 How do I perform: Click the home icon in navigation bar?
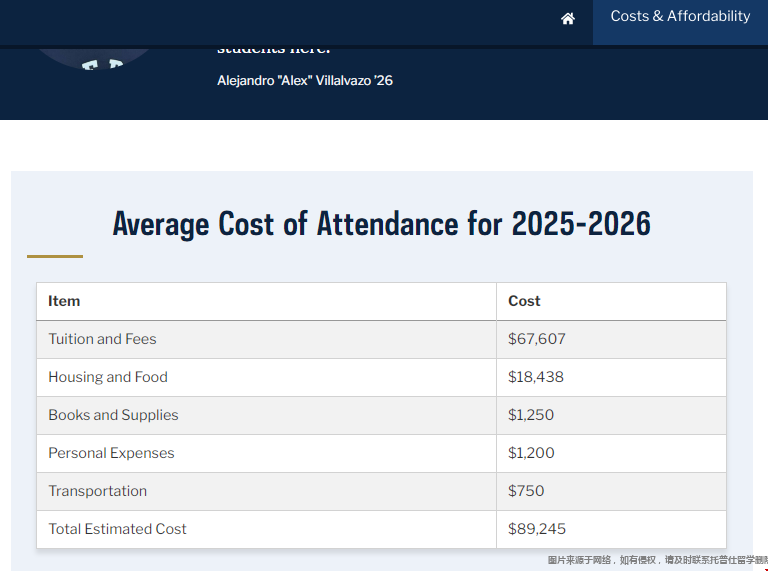coord(568,19)
